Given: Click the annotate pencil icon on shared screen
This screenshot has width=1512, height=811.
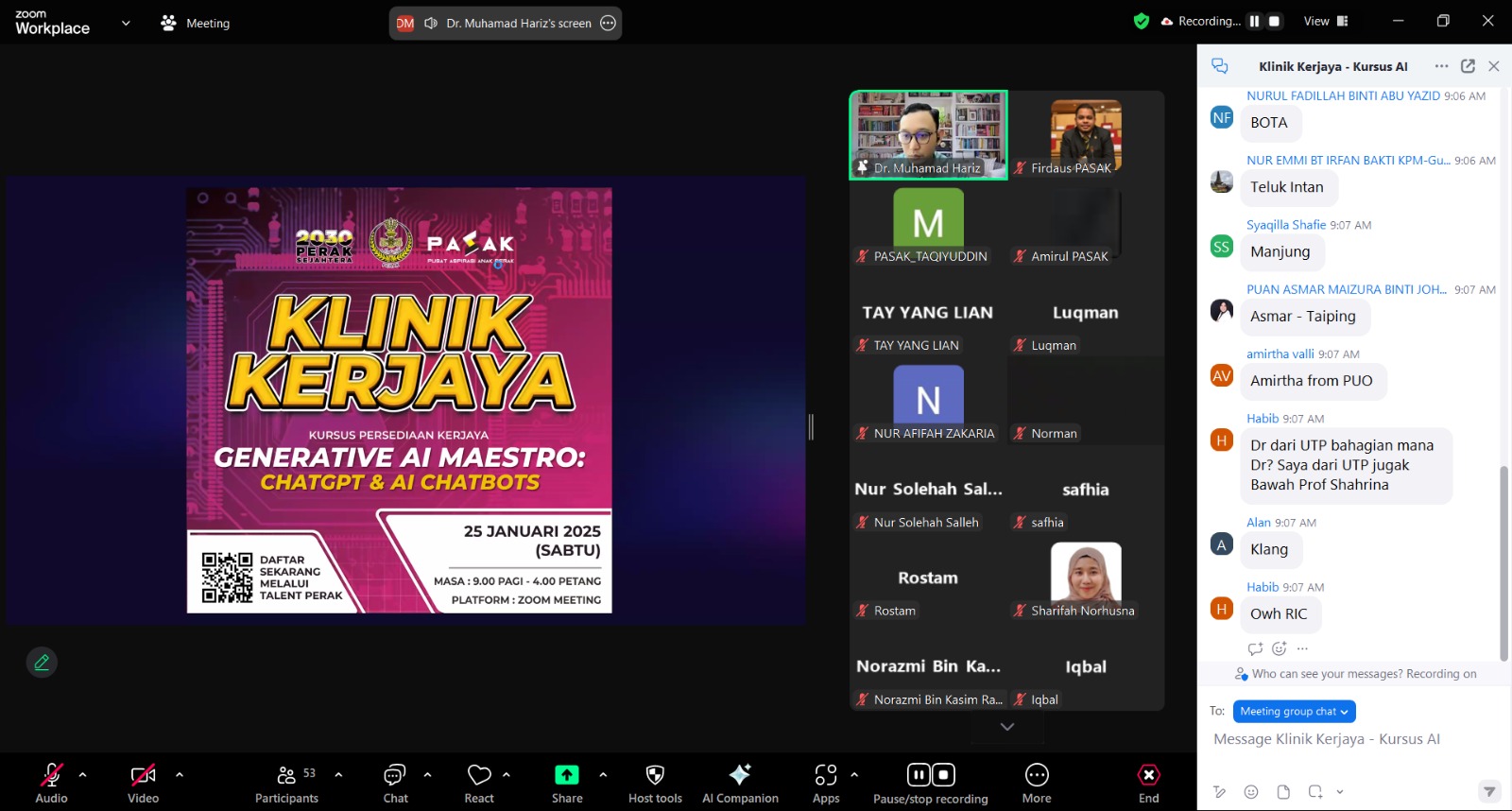Looking at the screenshot, I should point(42,663).
